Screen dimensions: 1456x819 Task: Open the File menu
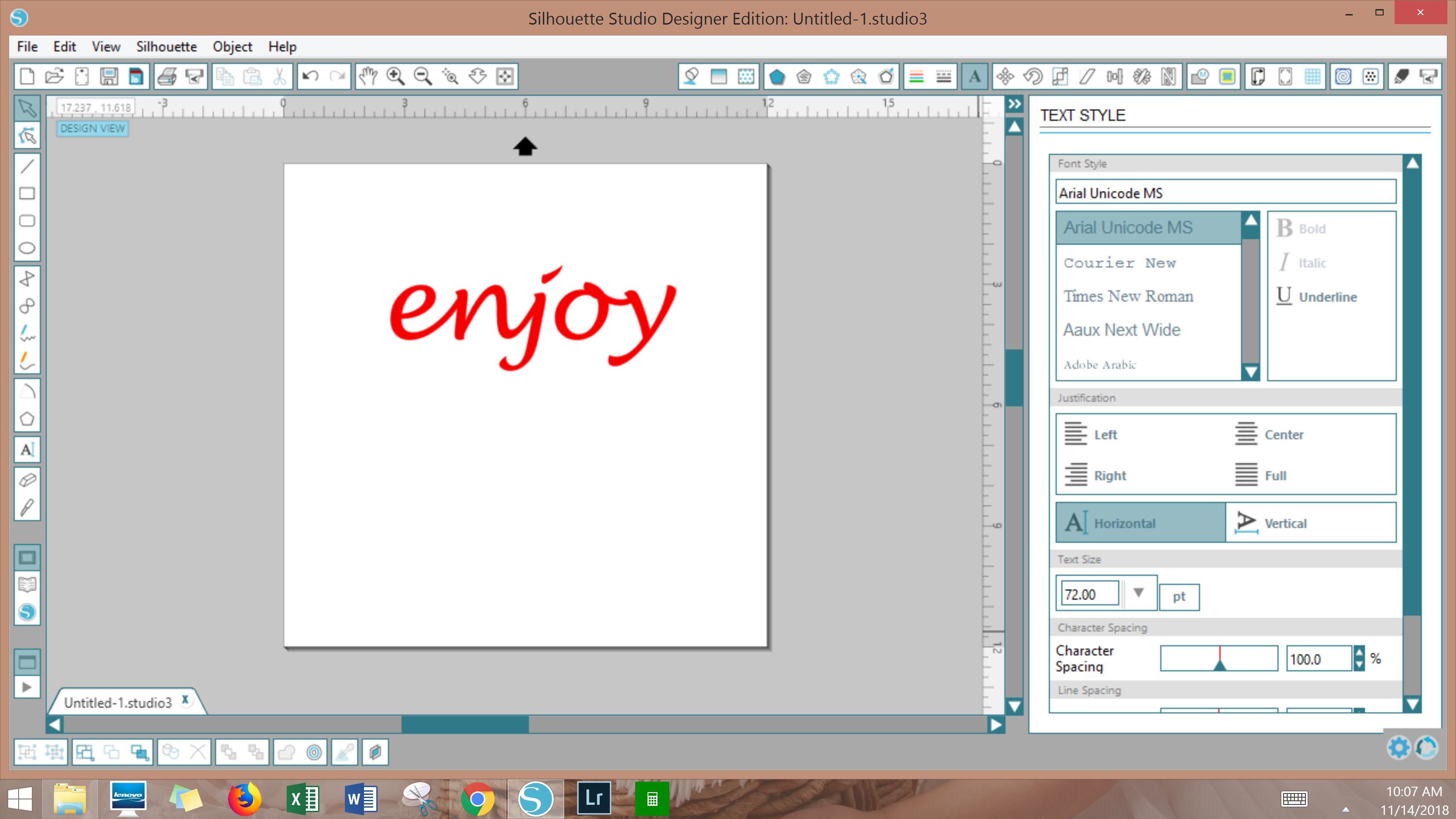coord(27,46)
